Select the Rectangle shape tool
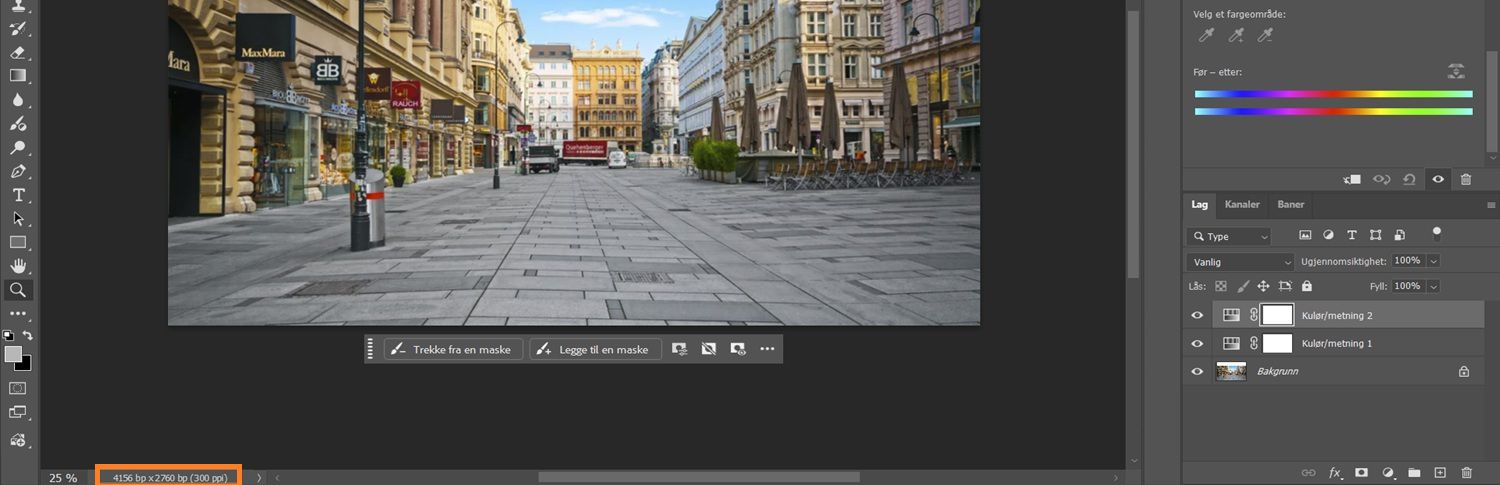Screen dimensions: 1500x485 point(18,242)
